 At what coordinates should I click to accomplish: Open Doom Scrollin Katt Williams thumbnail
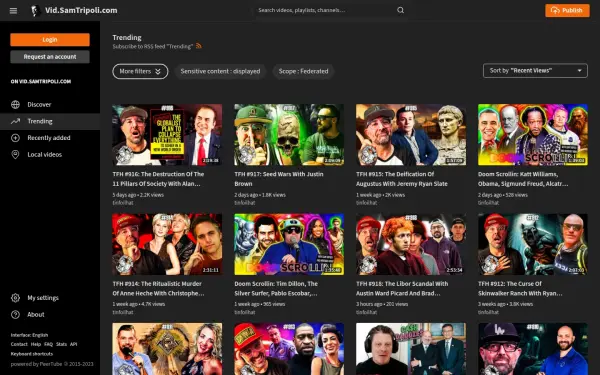click(x=533, y=135)
